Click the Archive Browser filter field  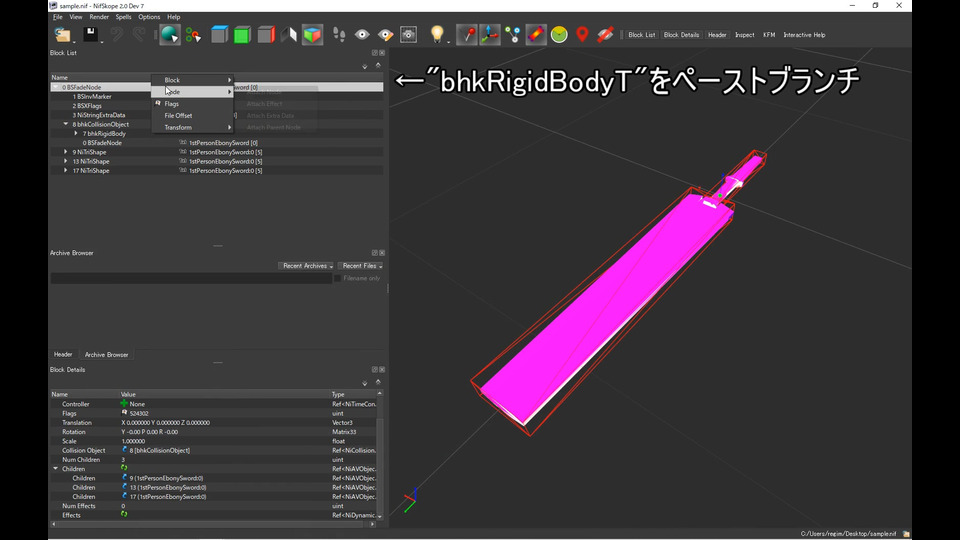tap(191, 278)
